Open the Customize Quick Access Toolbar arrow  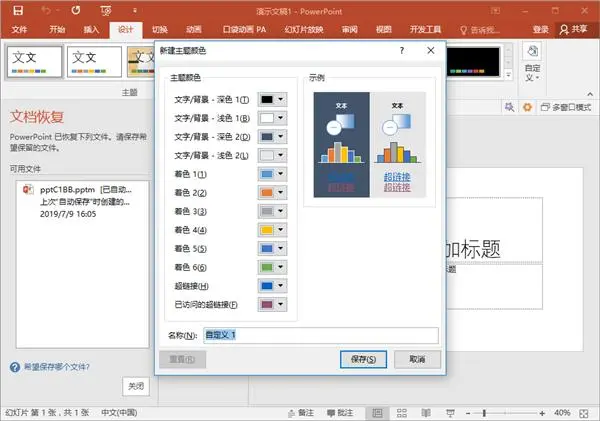pyautogui.click(x=135, y=11)
